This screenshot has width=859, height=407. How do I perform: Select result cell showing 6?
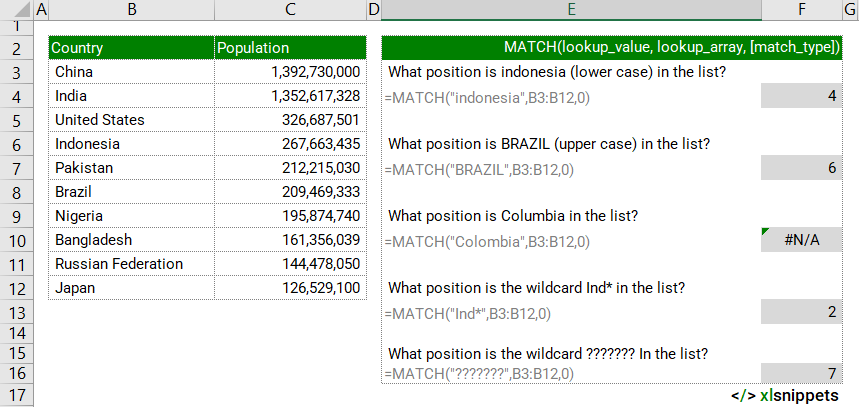801,168
